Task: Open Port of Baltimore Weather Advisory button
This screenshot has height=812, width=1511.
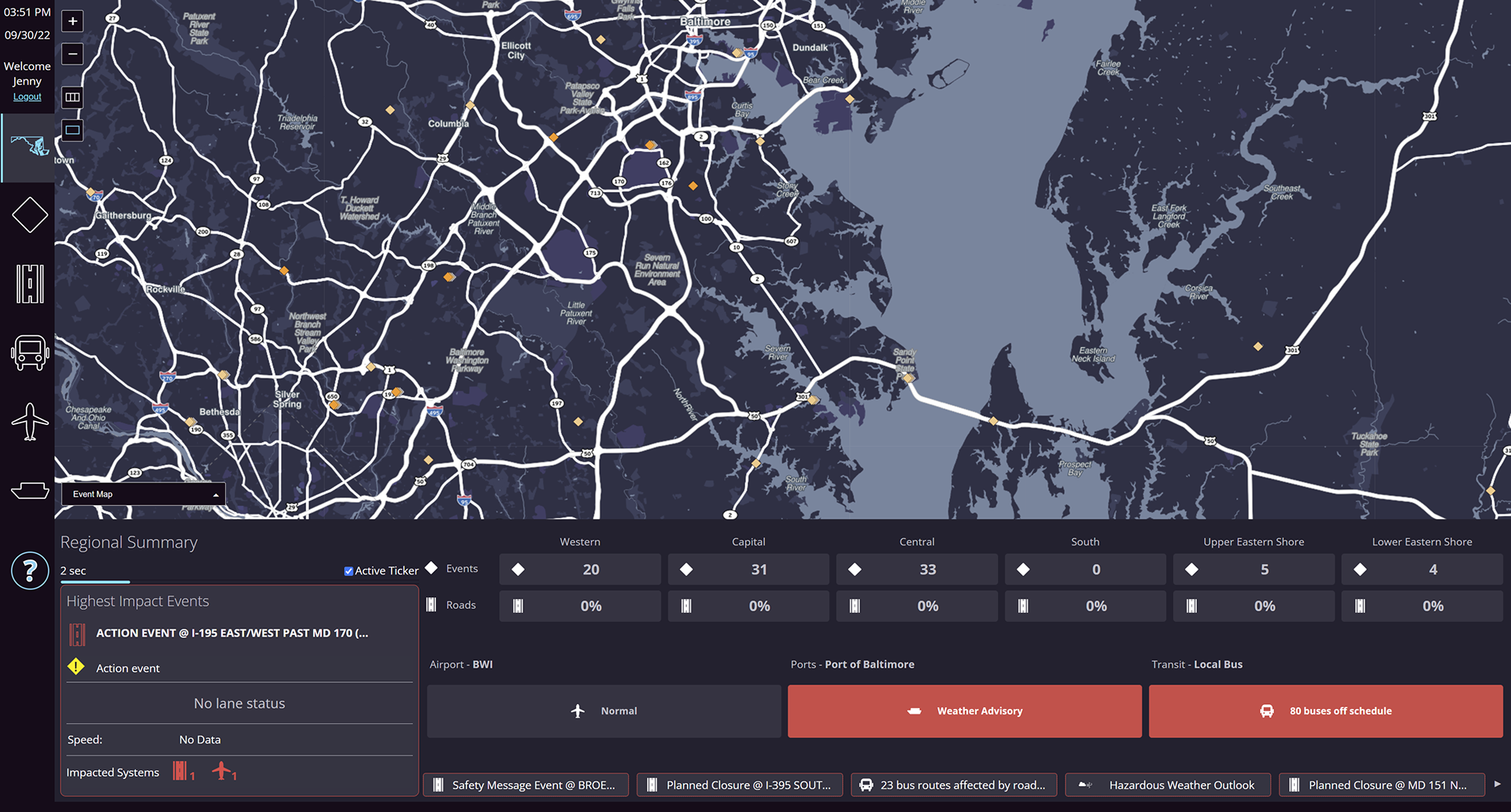Action: coord(964,710)
